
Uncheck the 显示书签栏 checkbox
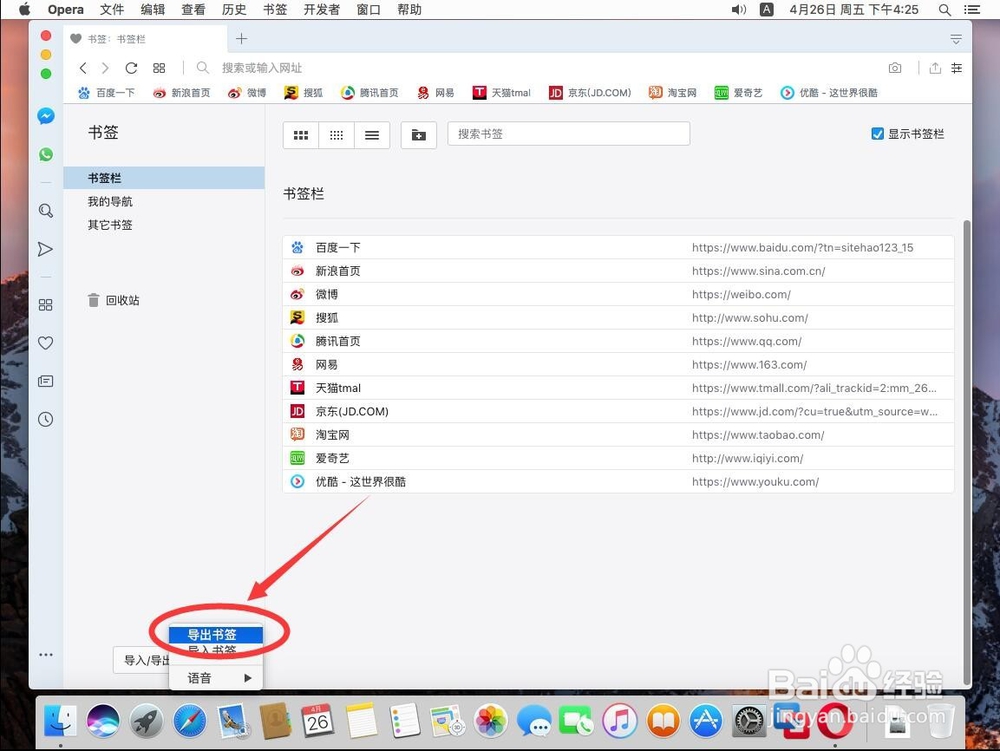click(x=877, y=133)
